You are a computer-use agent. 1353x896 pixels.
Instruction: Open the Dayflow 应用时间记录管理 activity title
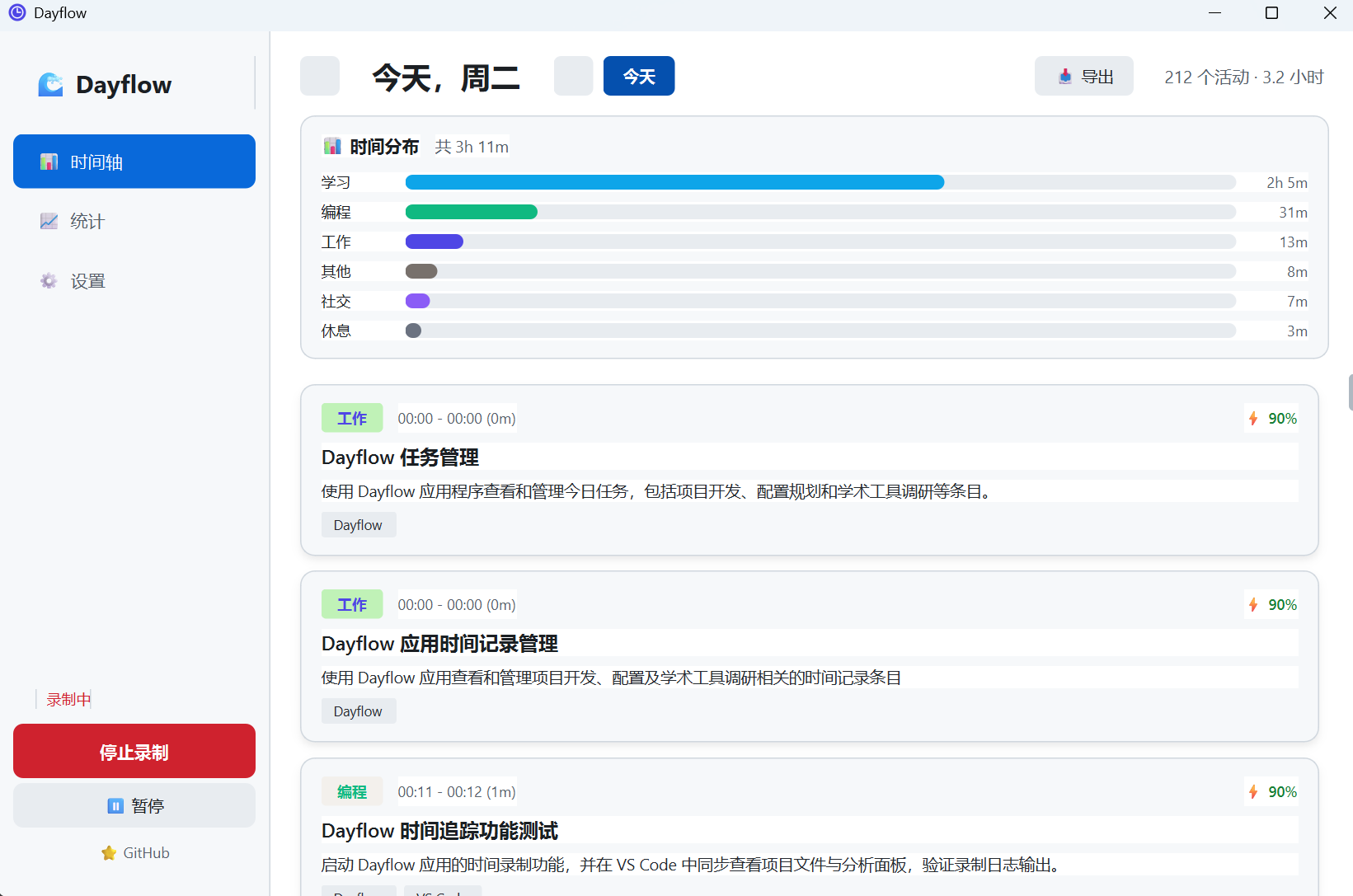(x=439, y=644)
